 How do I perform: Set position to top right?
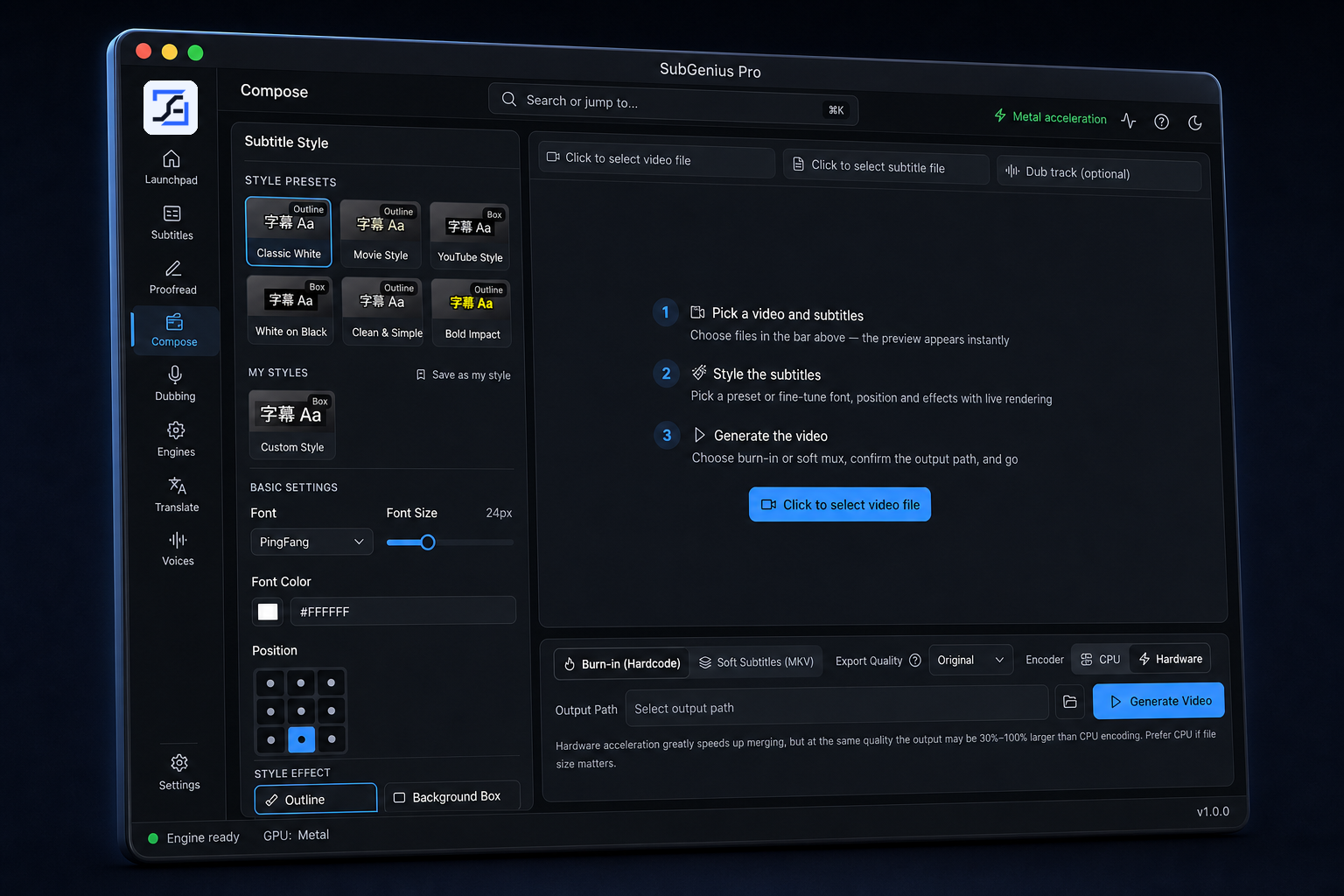point(331,682)
